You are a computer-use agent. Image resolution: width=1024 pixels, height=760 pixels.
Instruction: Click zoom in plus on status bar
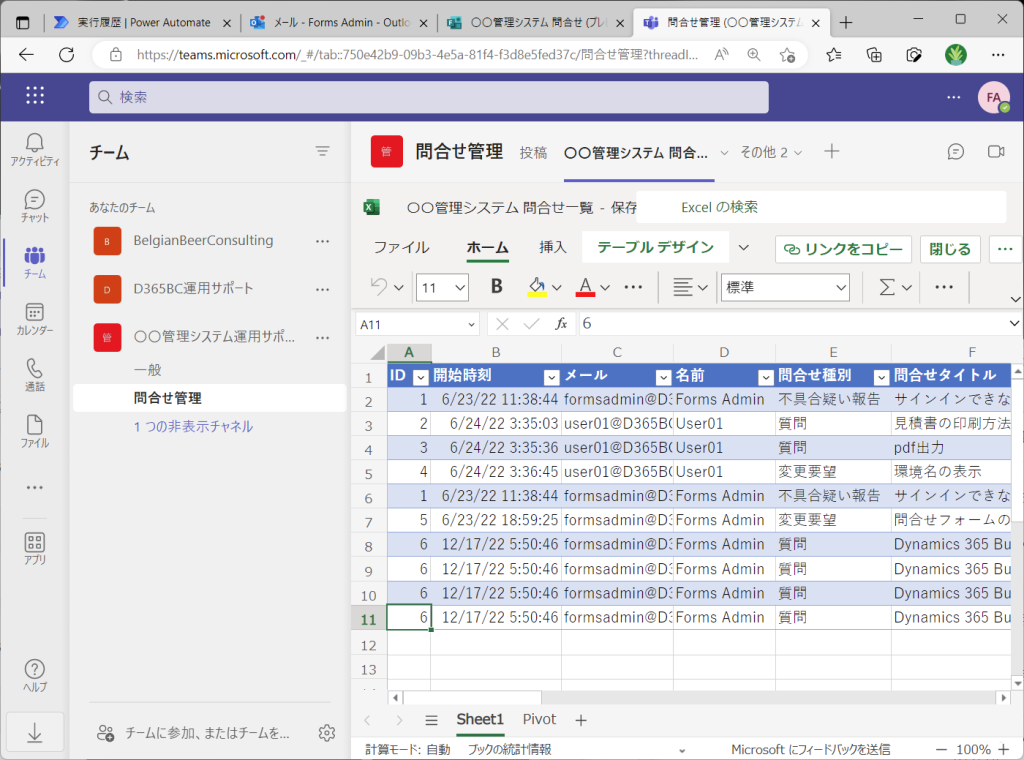(1004, 750)
